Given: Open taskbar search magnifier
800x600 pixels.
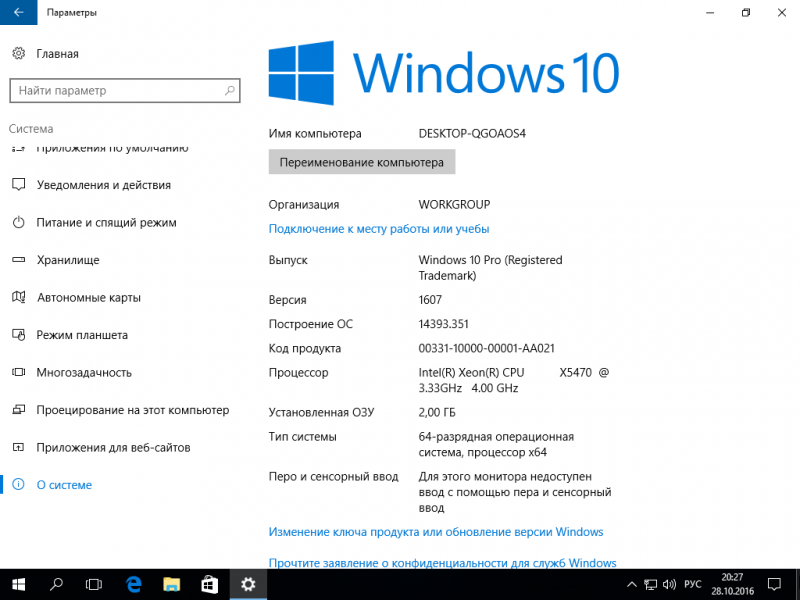Looking at the screenshot, I should 56,585.
